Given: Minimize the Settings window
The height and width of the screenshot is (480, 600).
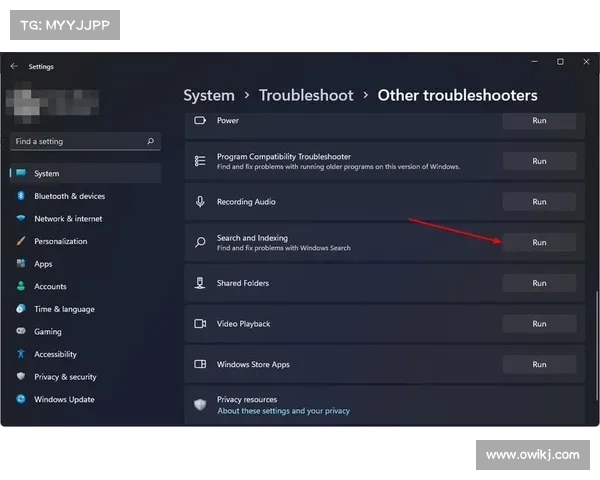Looking at the screenshot, I should coord(535,62).
